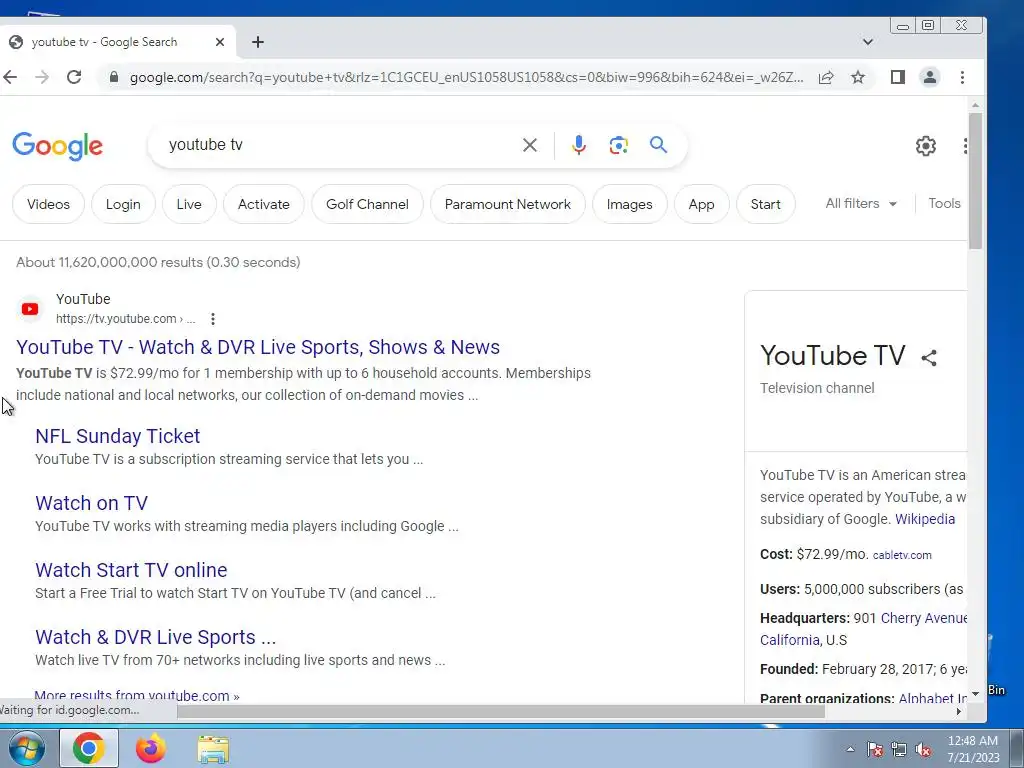
Task: Submit search with magnifier icon
Action: point(658,144)
